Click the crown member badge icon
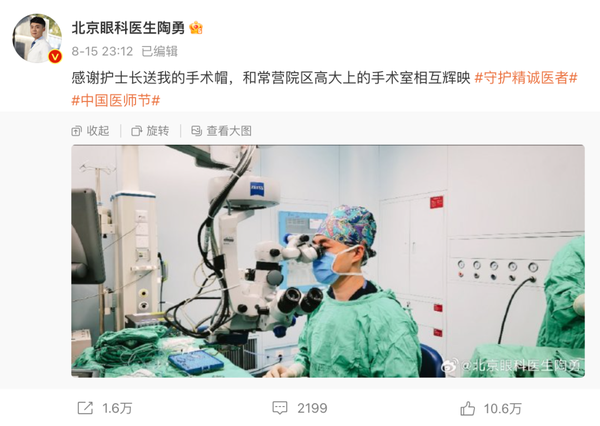600x426 pixels. coord(196,28)
